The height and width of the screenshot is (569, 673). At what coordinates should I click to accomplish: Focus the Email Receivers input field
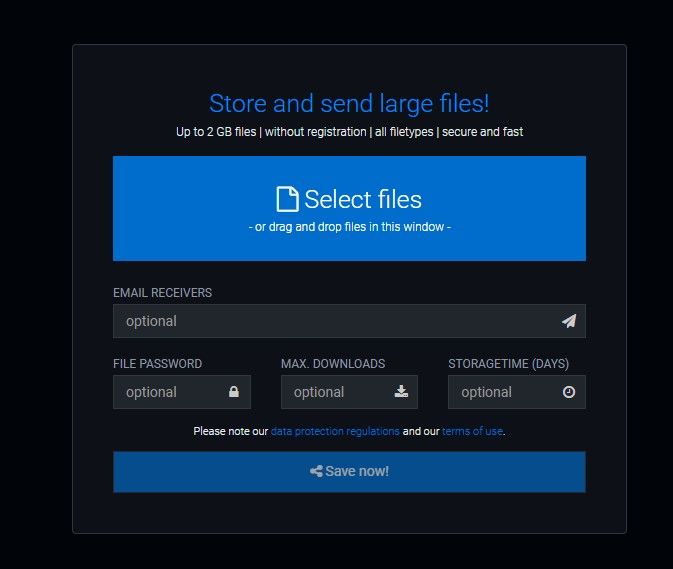pos(349,321)
